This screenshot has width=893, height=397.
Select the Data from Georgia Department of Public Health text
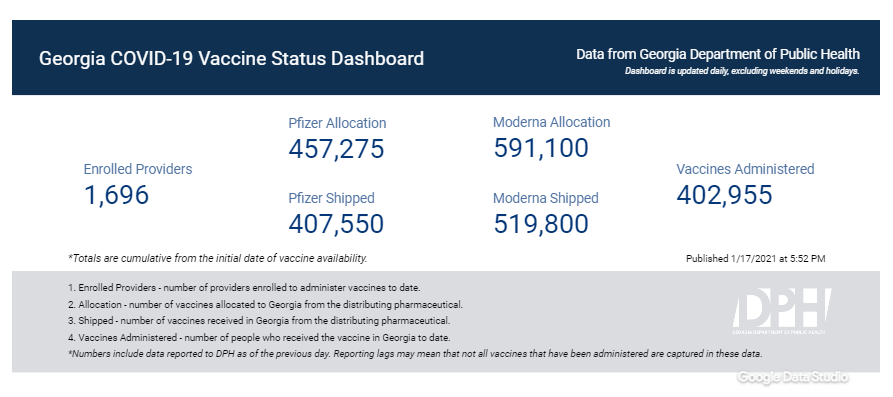(718, 55)
